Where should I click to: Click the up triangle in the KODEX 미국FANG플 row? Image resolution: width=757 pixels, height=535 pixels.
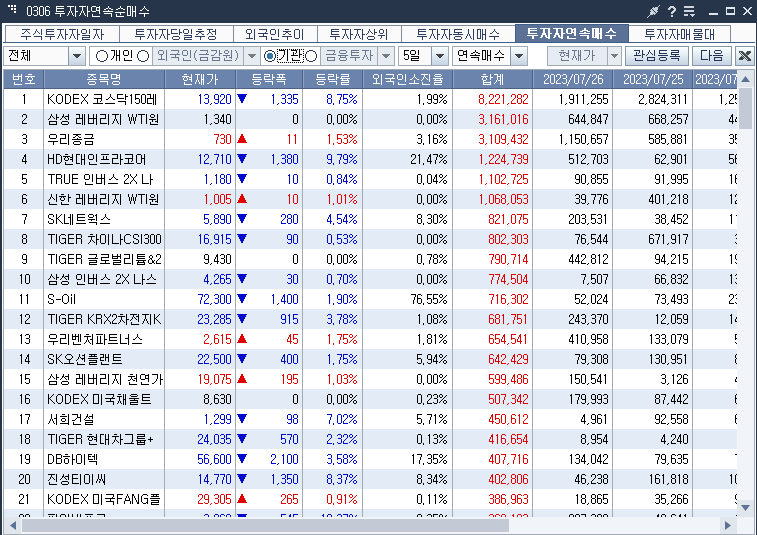click(x=242, y=499)
